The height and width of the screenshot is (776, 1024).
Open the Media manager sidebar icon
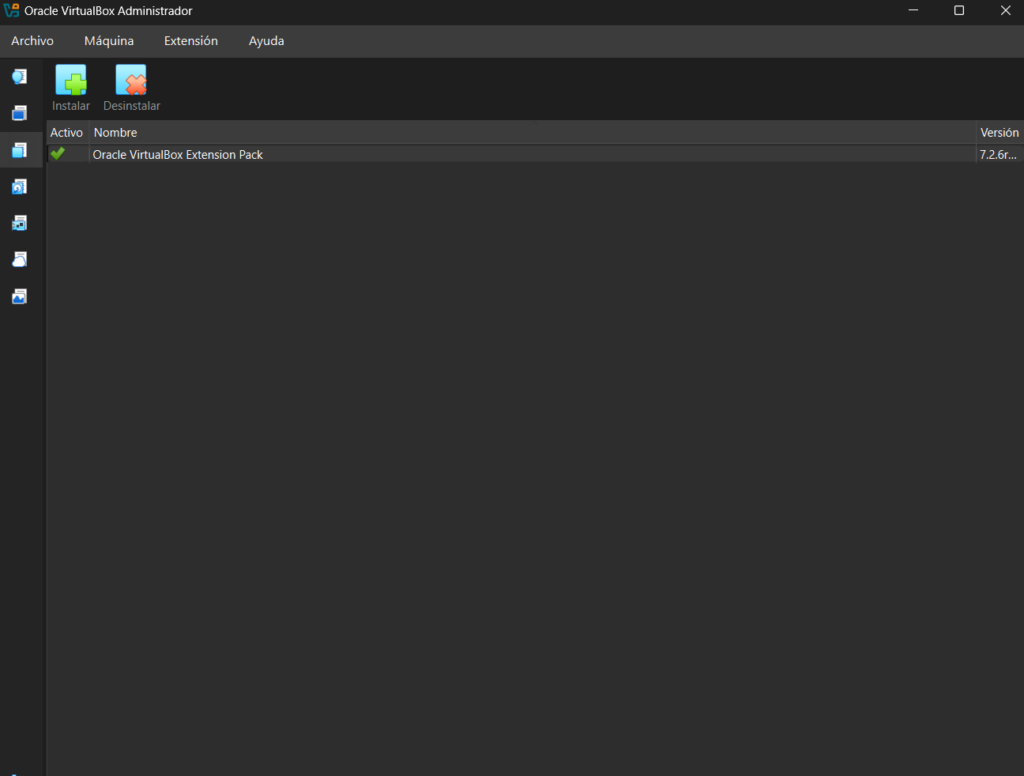(x=19, y=187)
